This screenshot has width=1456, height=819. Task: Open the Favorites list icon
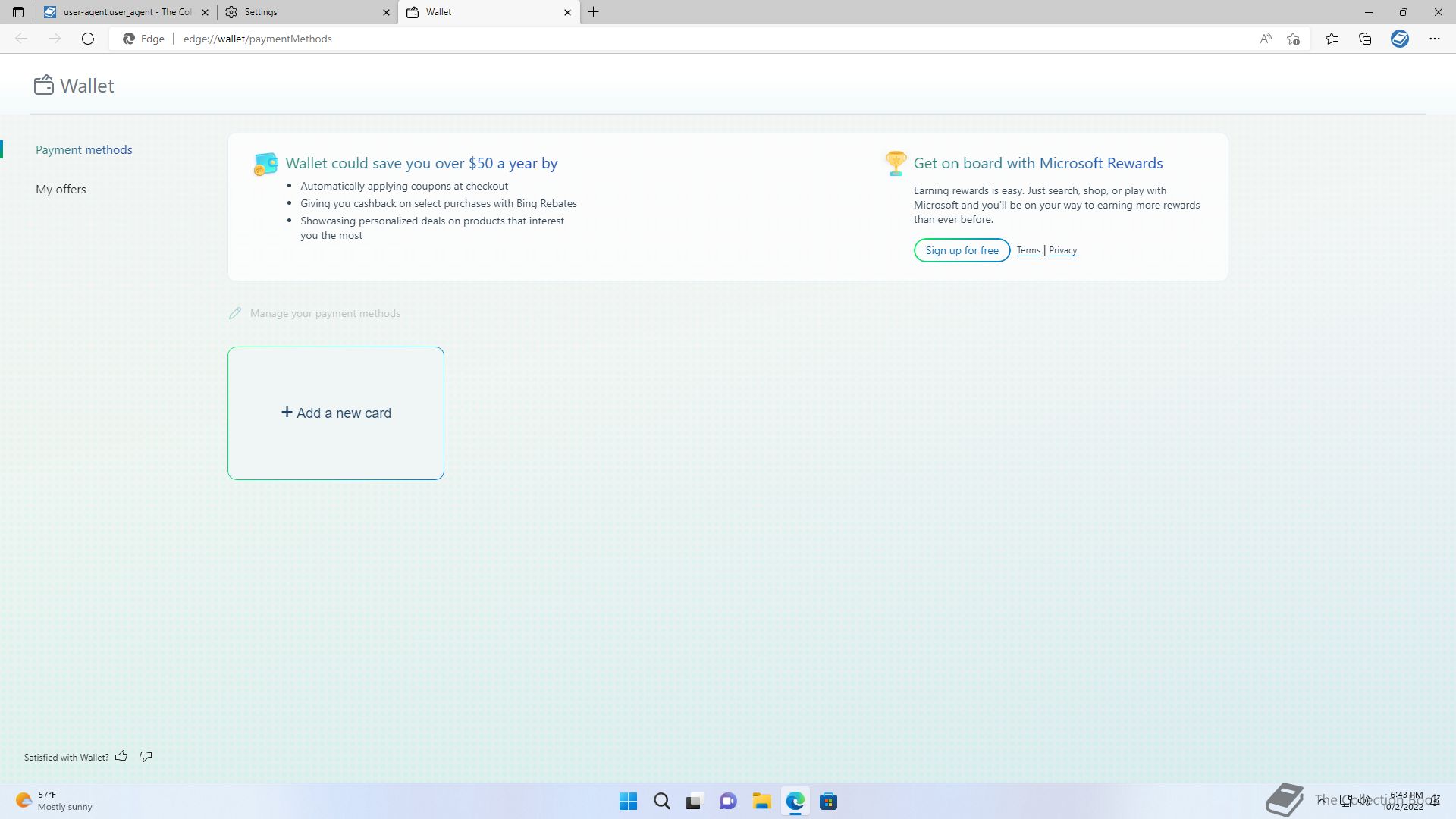point(1332,39)
